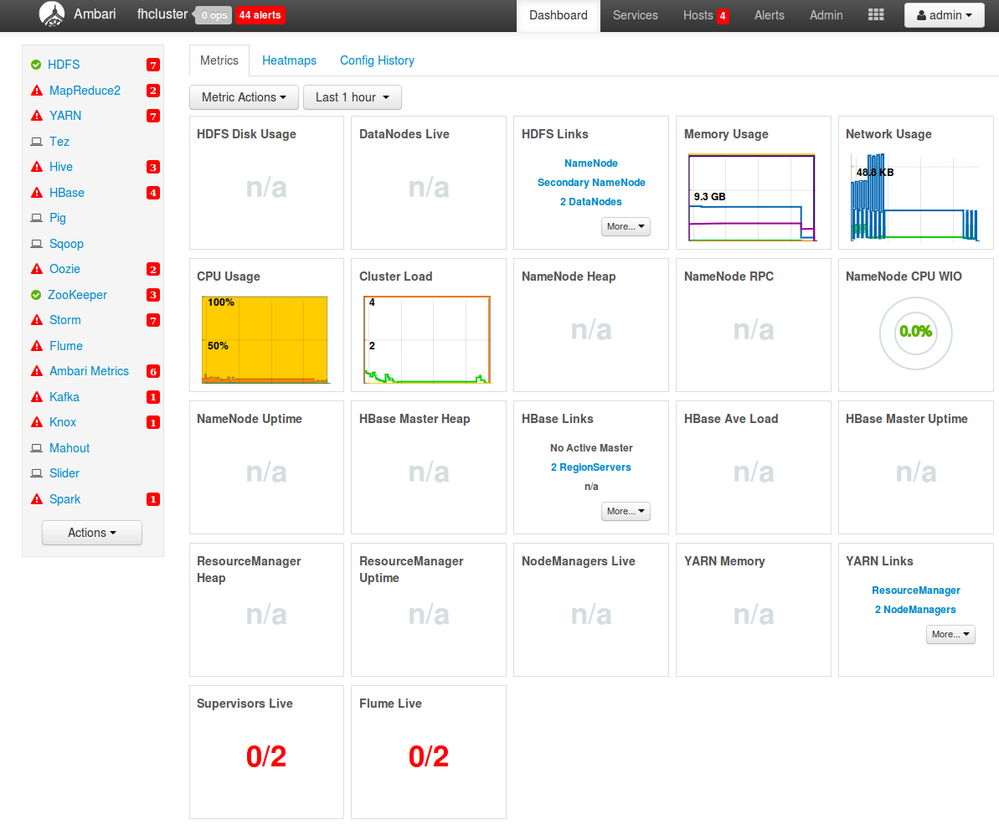Viewport: 999px width, 831px height.
Task: Select the Metrics tab
Action: click(x=219, y=61)
